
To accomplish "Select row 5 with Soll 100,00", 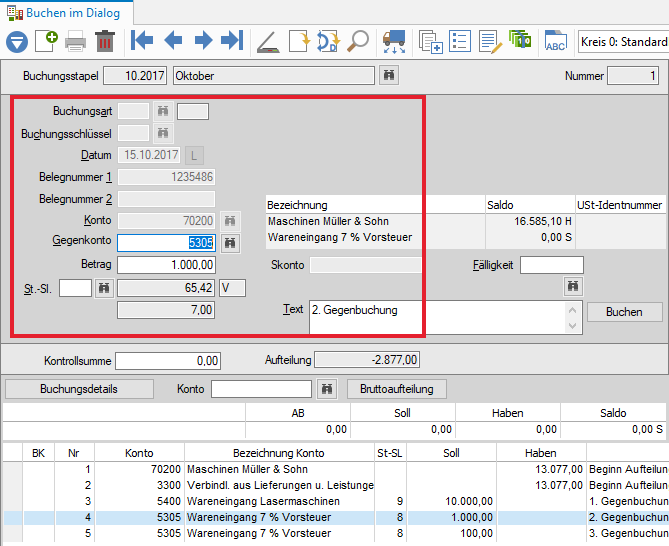I will (336, 534).
